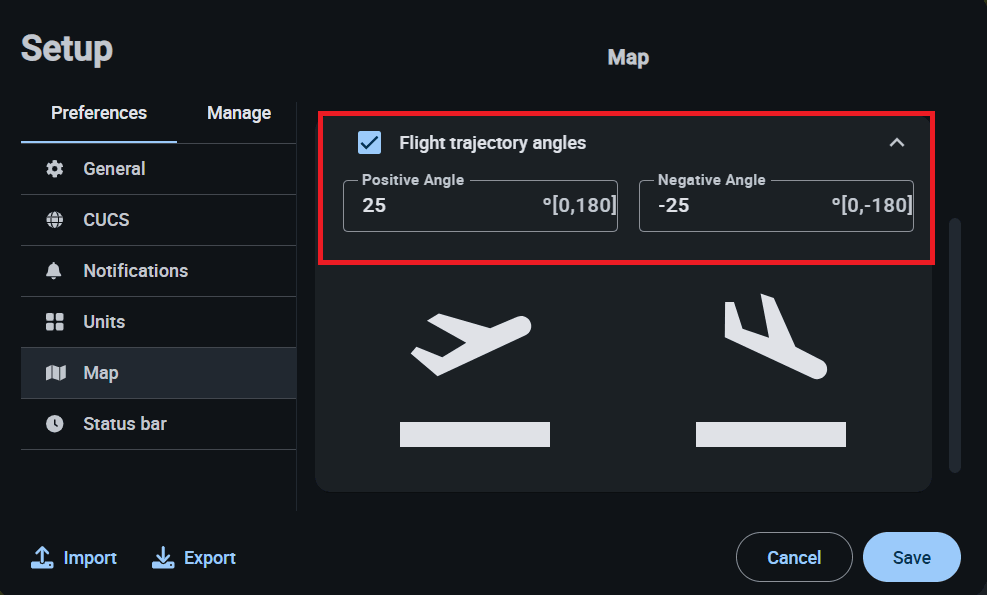The height and width of the screenshot is (595, 987).
Task: Collapse the Flight trajectory angles section
Action: [x=897, y=143]
